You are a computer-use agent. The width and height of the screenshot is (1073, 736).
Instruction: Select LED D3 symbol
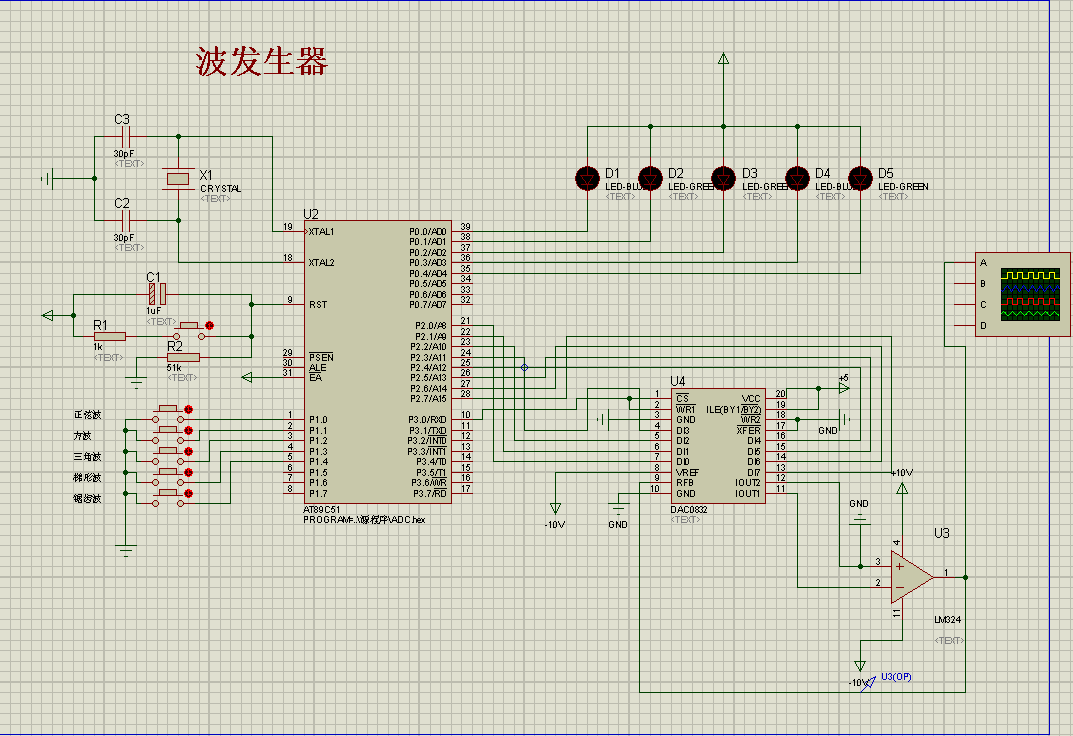tap(723, 179)
